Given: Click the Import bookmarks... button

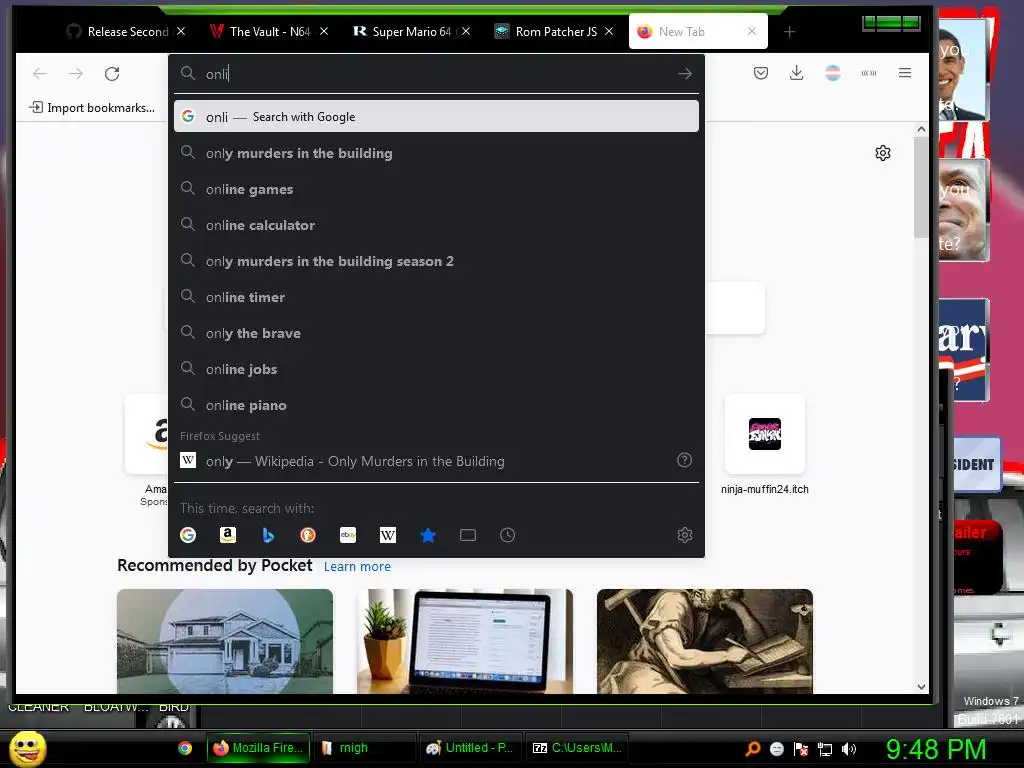Looking at the screenshot, I should click(92, 108).
